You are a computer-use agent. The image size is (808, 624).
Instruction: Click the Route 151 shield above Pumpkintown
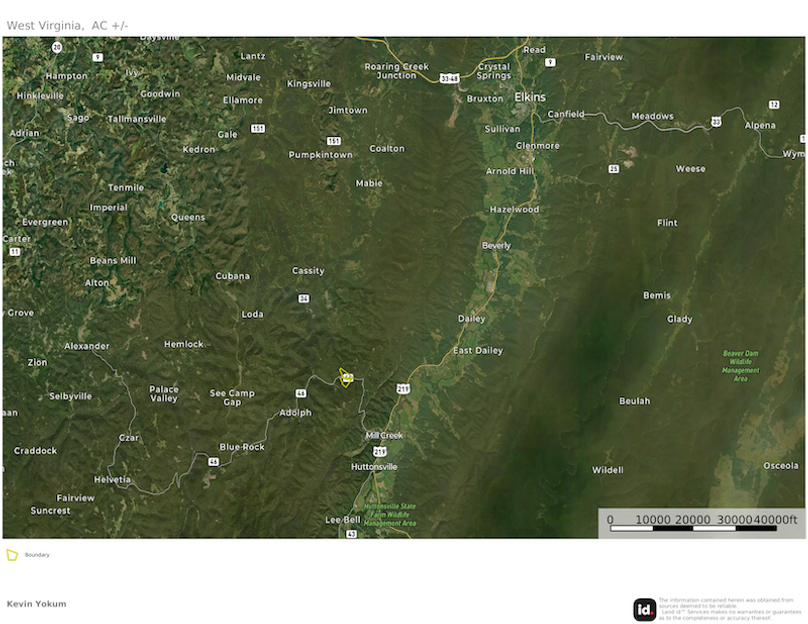(333, 141)
